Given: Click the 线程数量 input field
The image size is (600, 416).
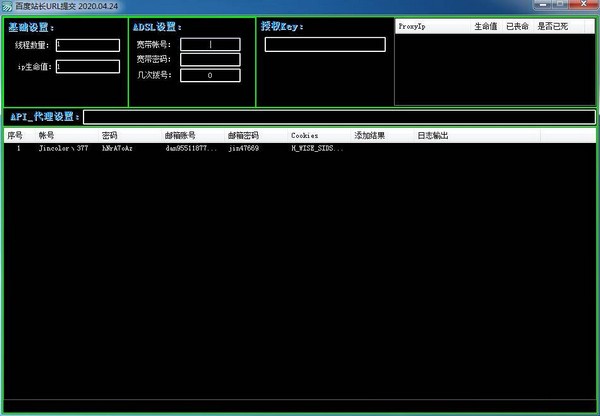Looking at the screenshot, I should pos(87,45).
